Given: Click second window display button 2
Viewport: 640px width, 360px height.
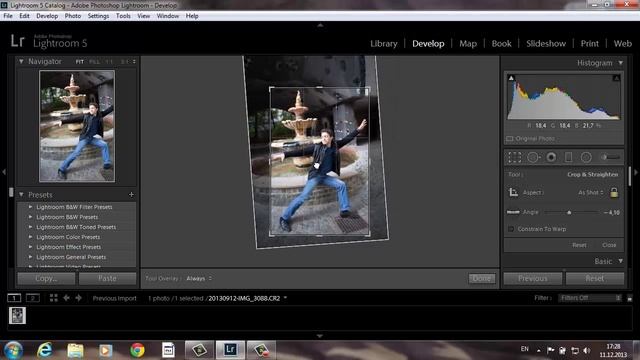Looking at the screenshot, I should 33,298.
